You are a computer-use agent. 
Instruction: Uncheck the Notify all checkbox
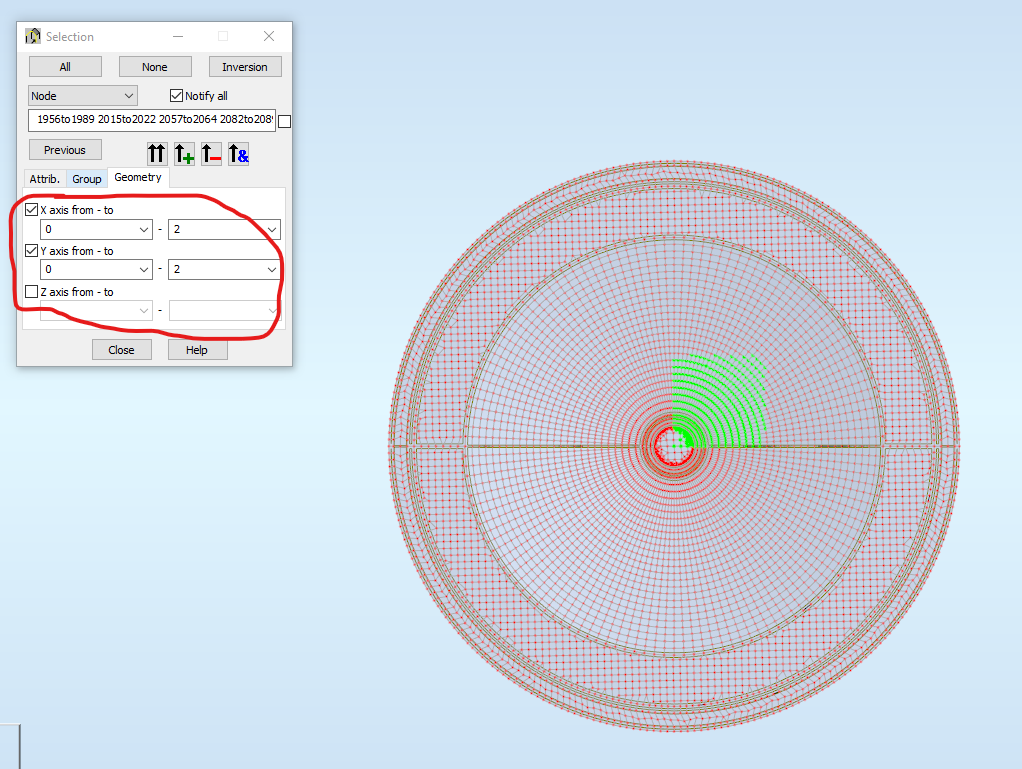[175, 95]
